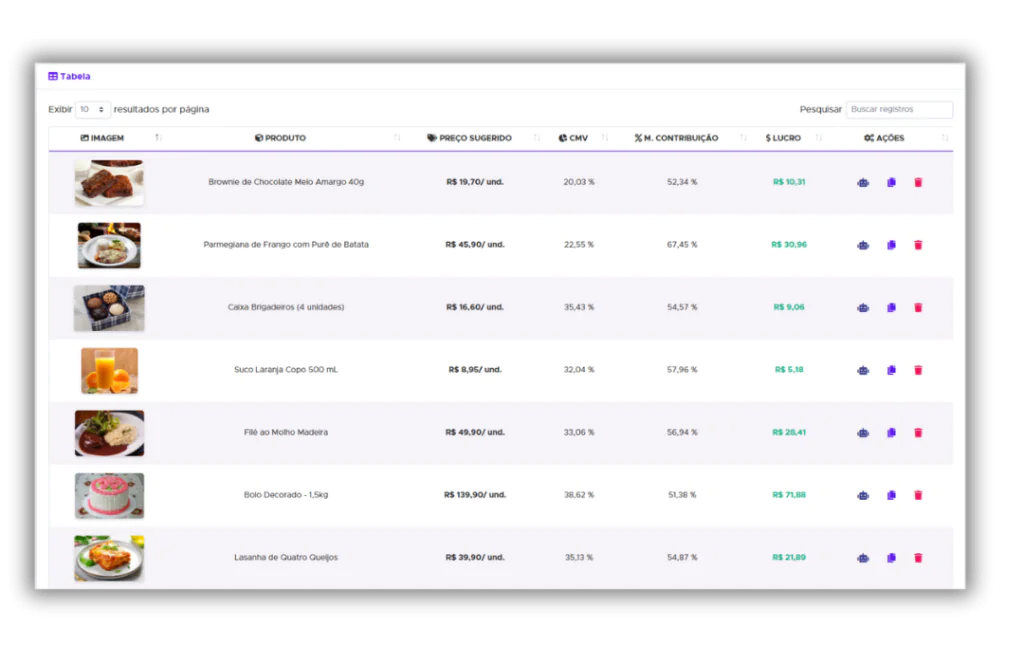The width and height of the screenshot is (1024, 664).
Task: Delete the Filé ao Molho Madeira row
Action: point(918,433)
